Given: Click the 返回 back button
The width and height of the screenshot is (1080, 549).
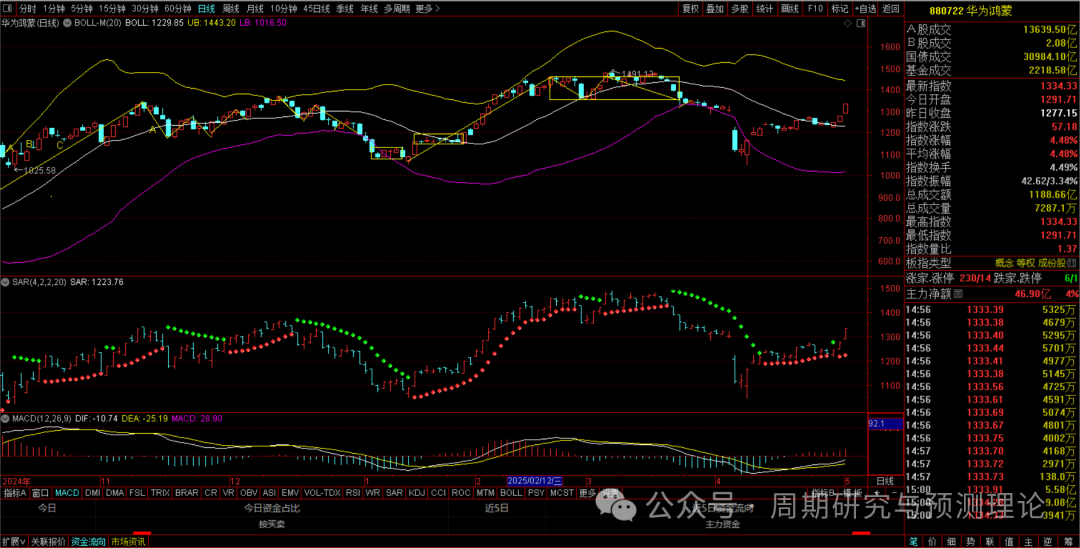Looking at the screenshot, I should pyautogui.click(x=890, y=8).
